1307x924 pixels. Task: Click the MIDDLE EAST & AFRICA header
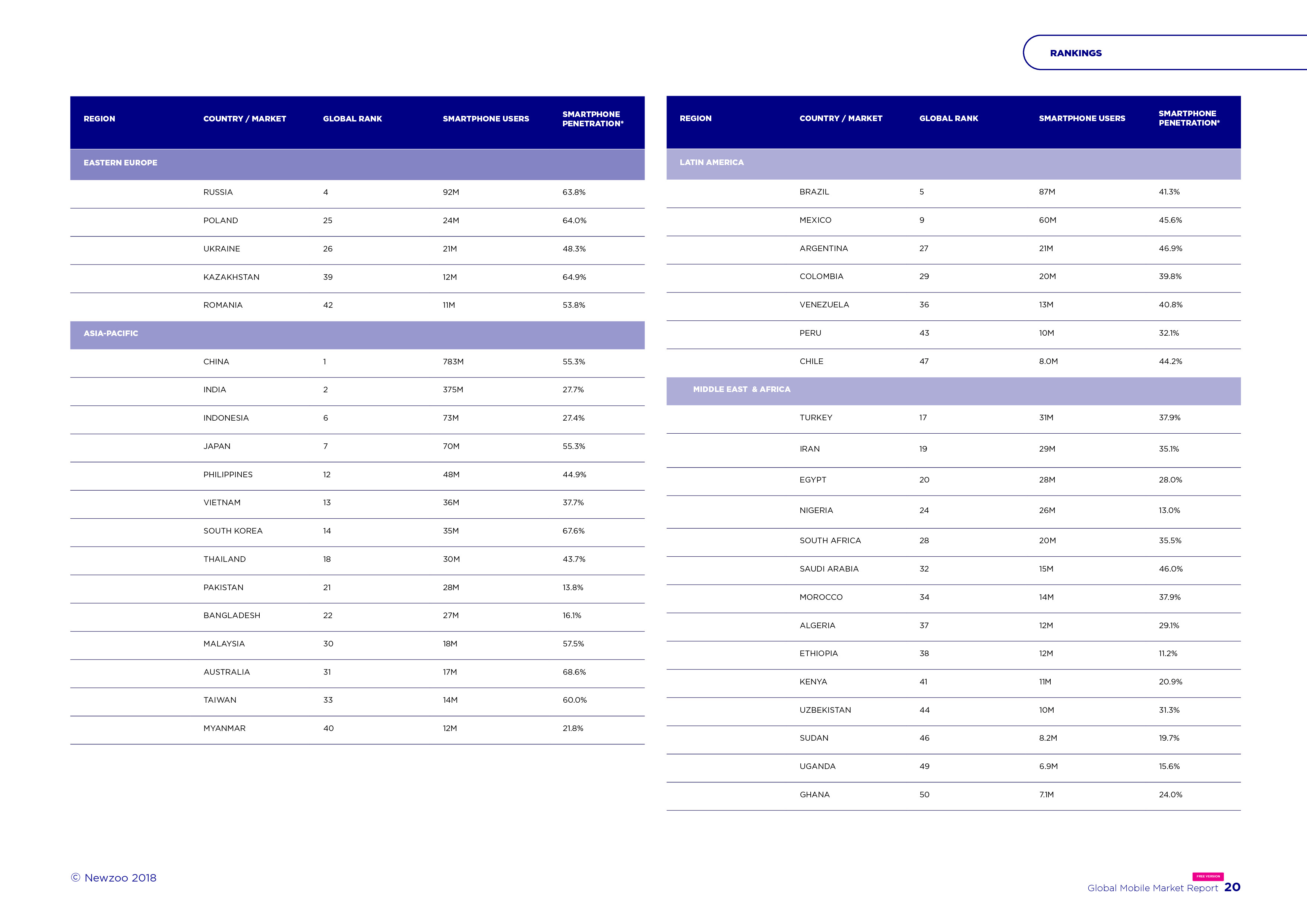coord(741,389)
